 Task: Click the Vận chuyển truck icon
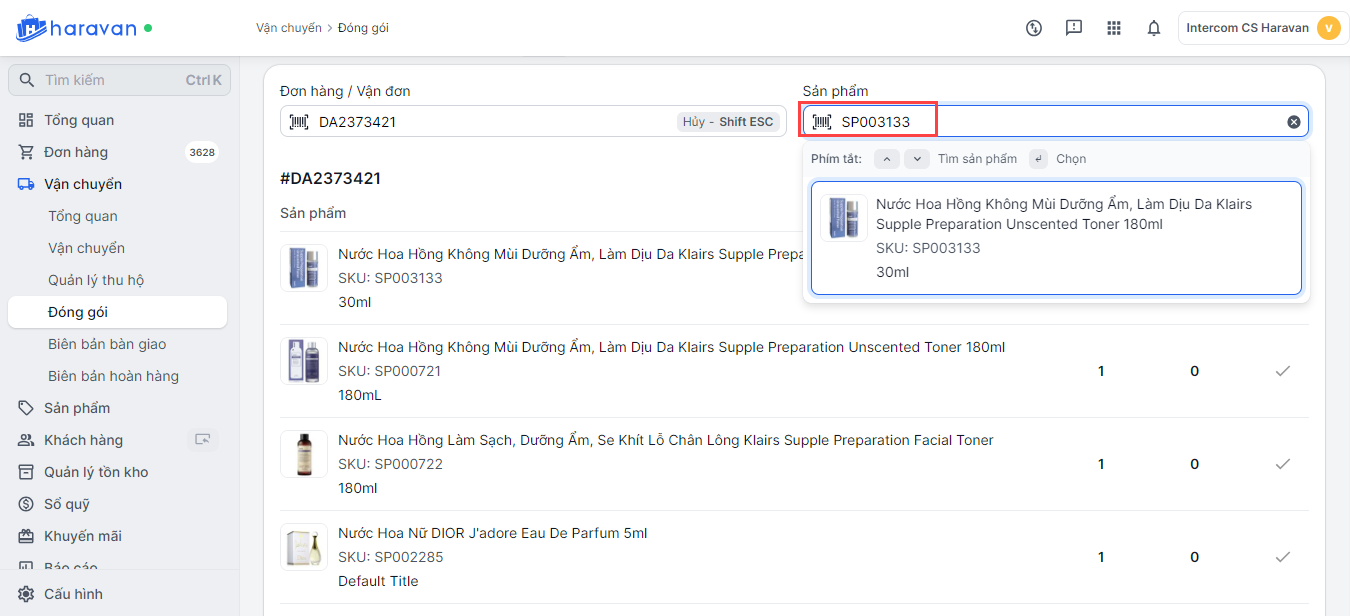tap(26, 184)
